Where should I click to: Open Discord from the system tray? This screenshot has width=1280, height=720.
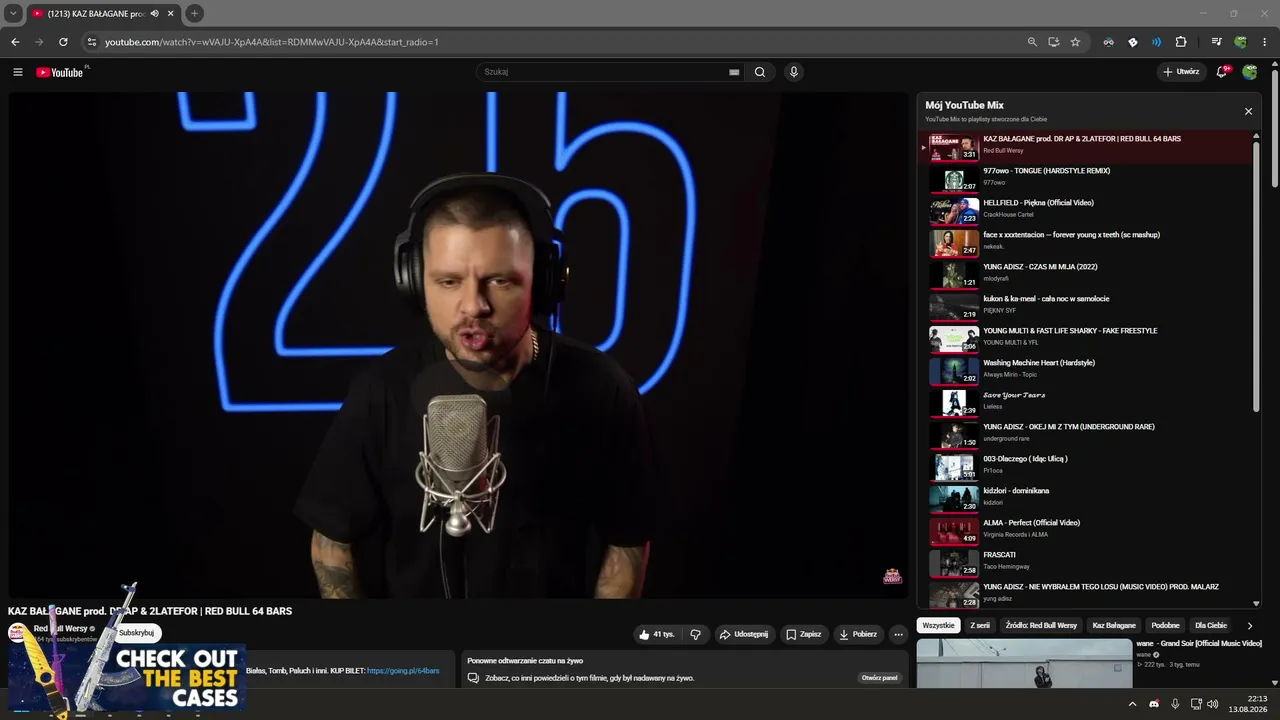pyautogui.click(x=1154, y=704)
